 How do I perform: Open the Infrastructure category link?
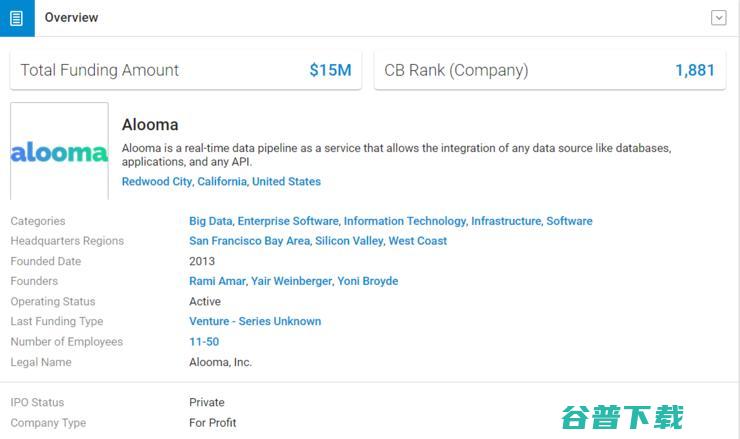(506, 221)
